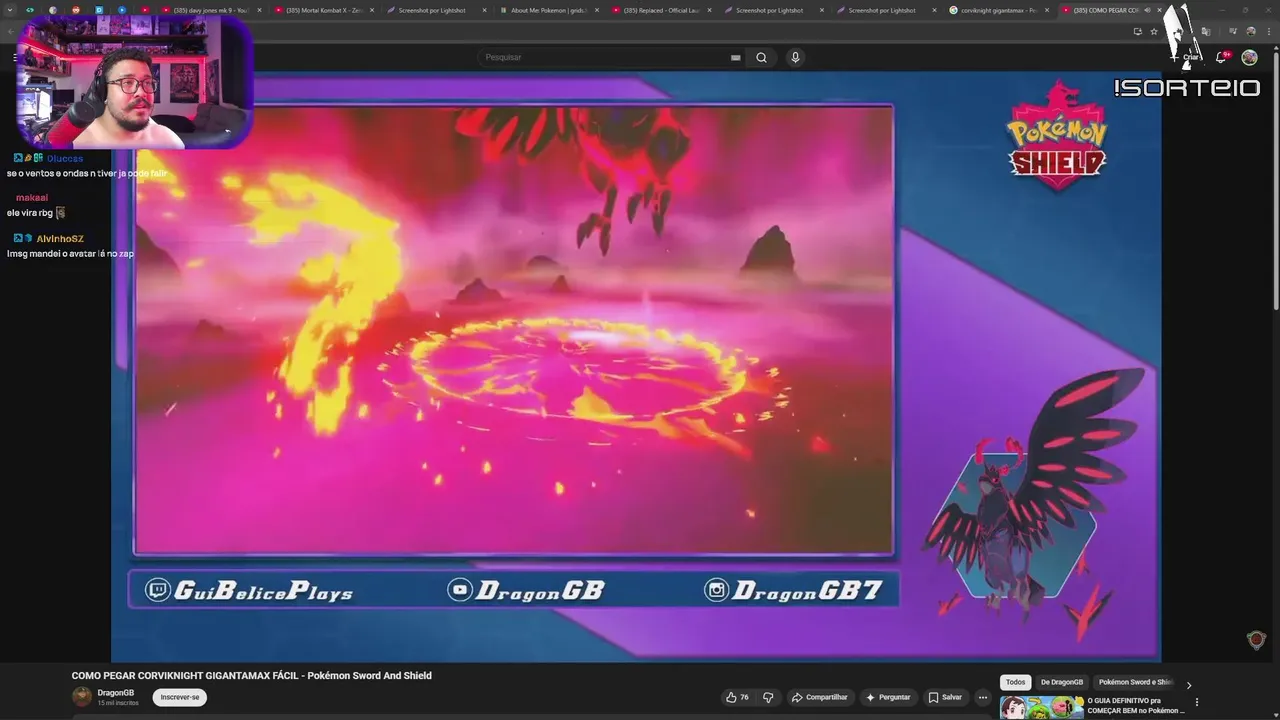The width and height of the screenshot is (1280, 720).
Task: Open Chrome tab search dropdown arrow
Action: coord(11,10)
